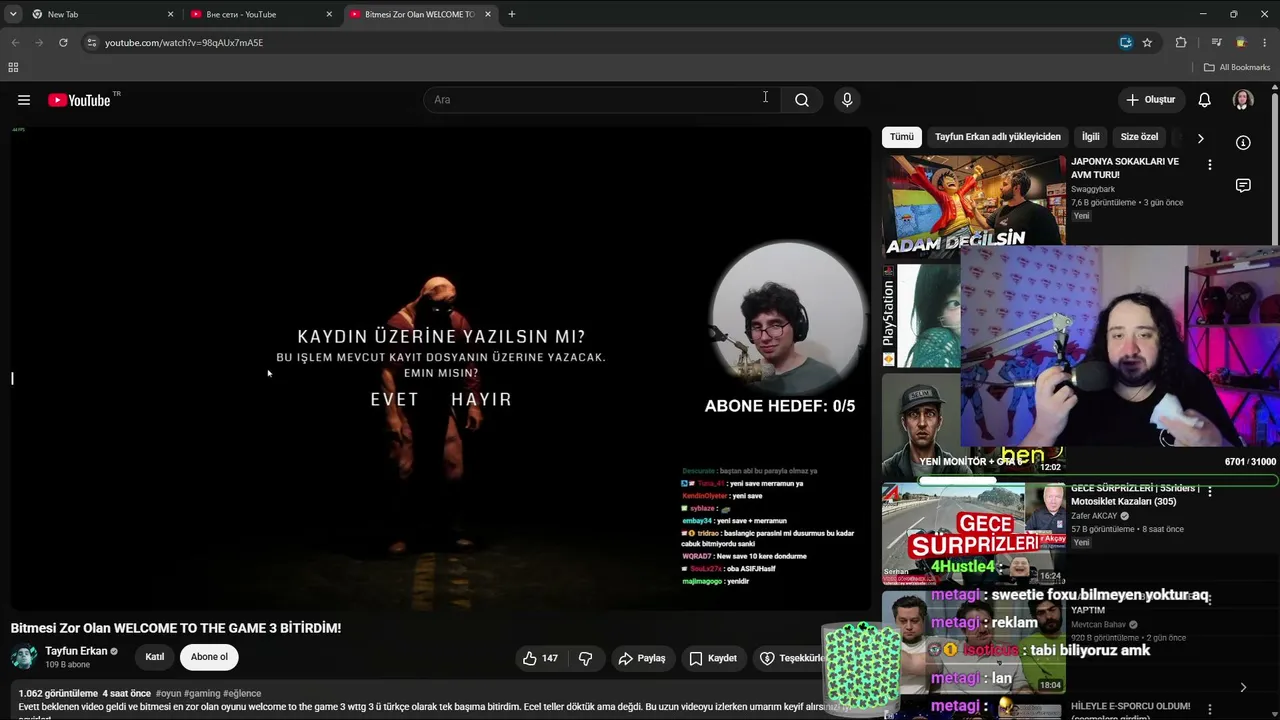Viewport: 1280px width, 720px height.
Task: Dislike the video with the thumbs-down button
Action: point(586,658)
